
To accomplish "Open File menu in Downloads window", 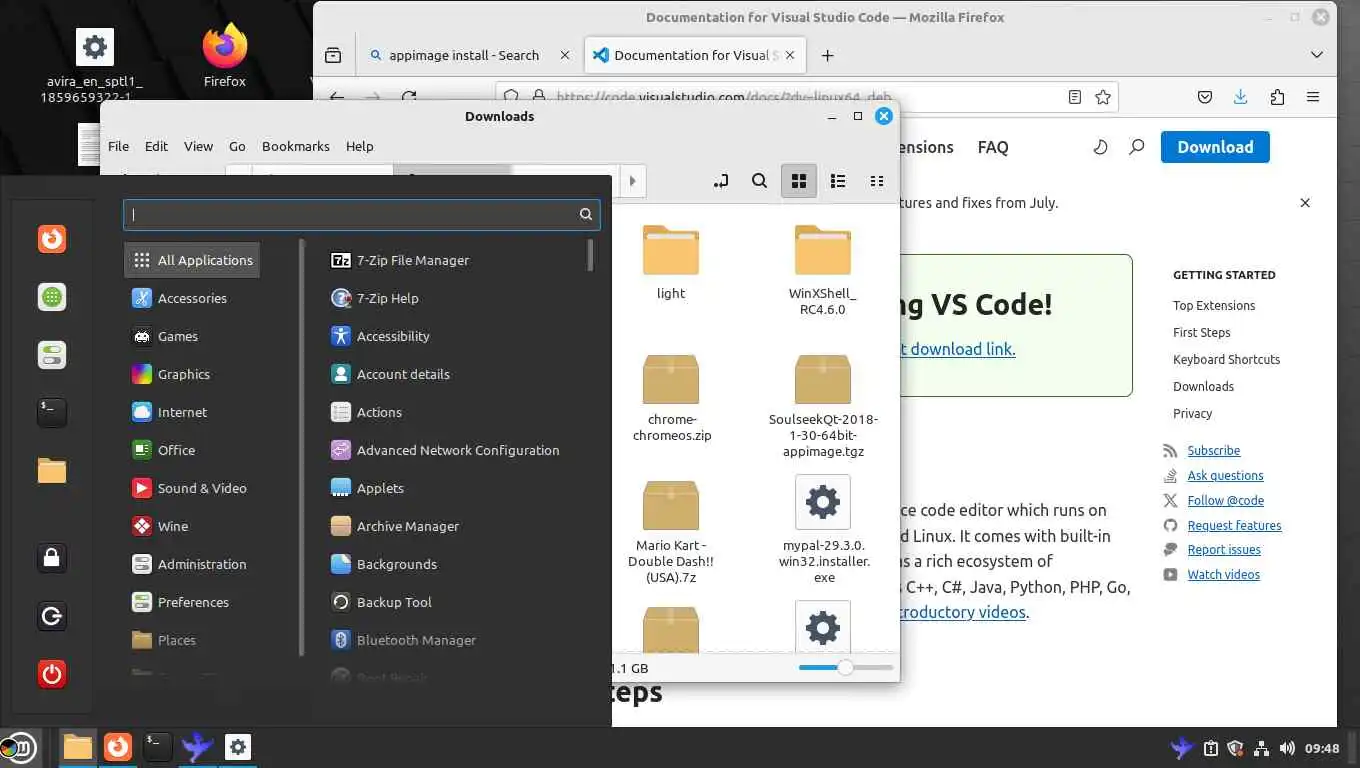I will coord(118,146).
